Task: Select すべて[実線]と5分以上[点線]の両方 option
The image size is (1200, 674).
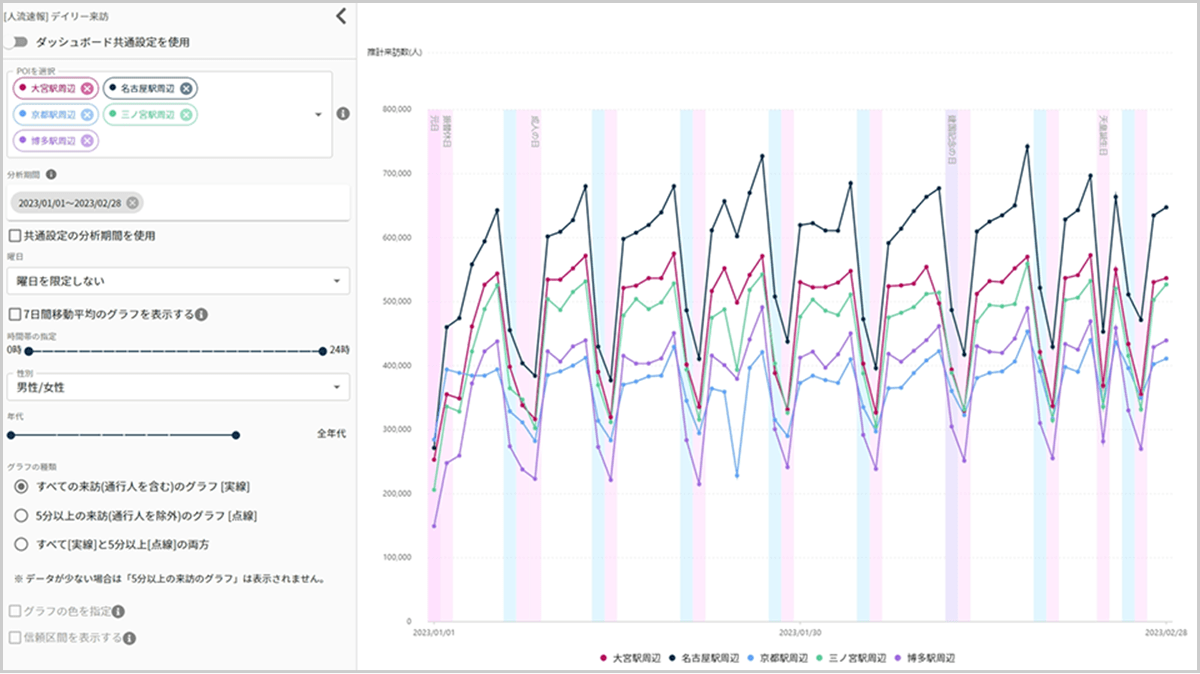Action: click(21, 544)
